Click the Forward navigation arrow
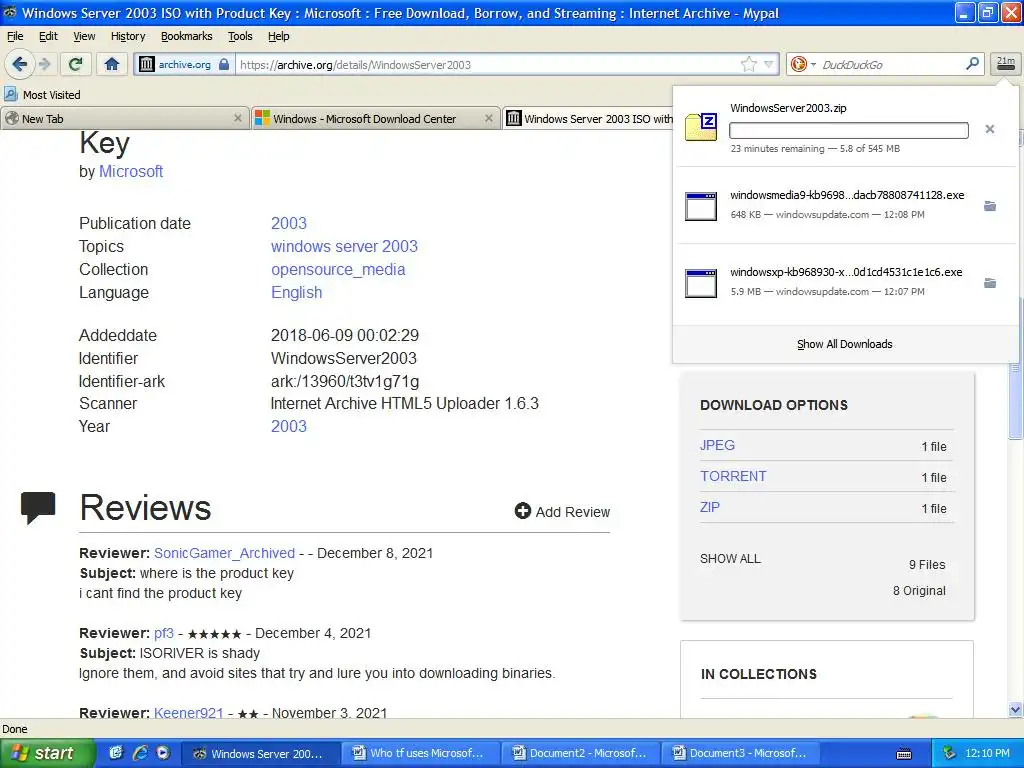This screenshot has width=1024, height=768. 44,64
